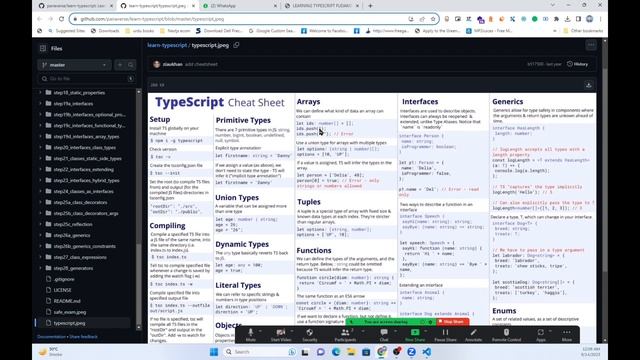
Task: Open Zoom Annotate tools
Action: click(473, 335)
